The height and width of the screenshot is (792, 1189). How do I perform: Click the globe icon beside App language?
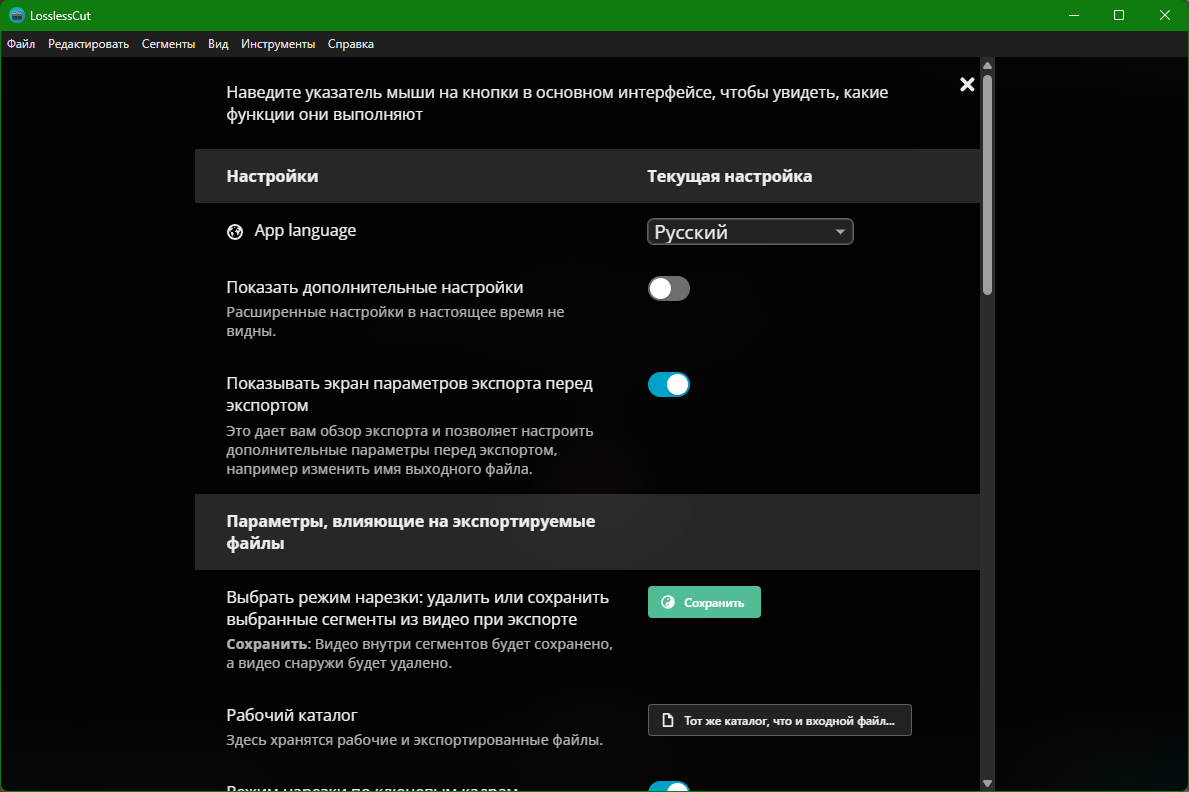point(235,231)
